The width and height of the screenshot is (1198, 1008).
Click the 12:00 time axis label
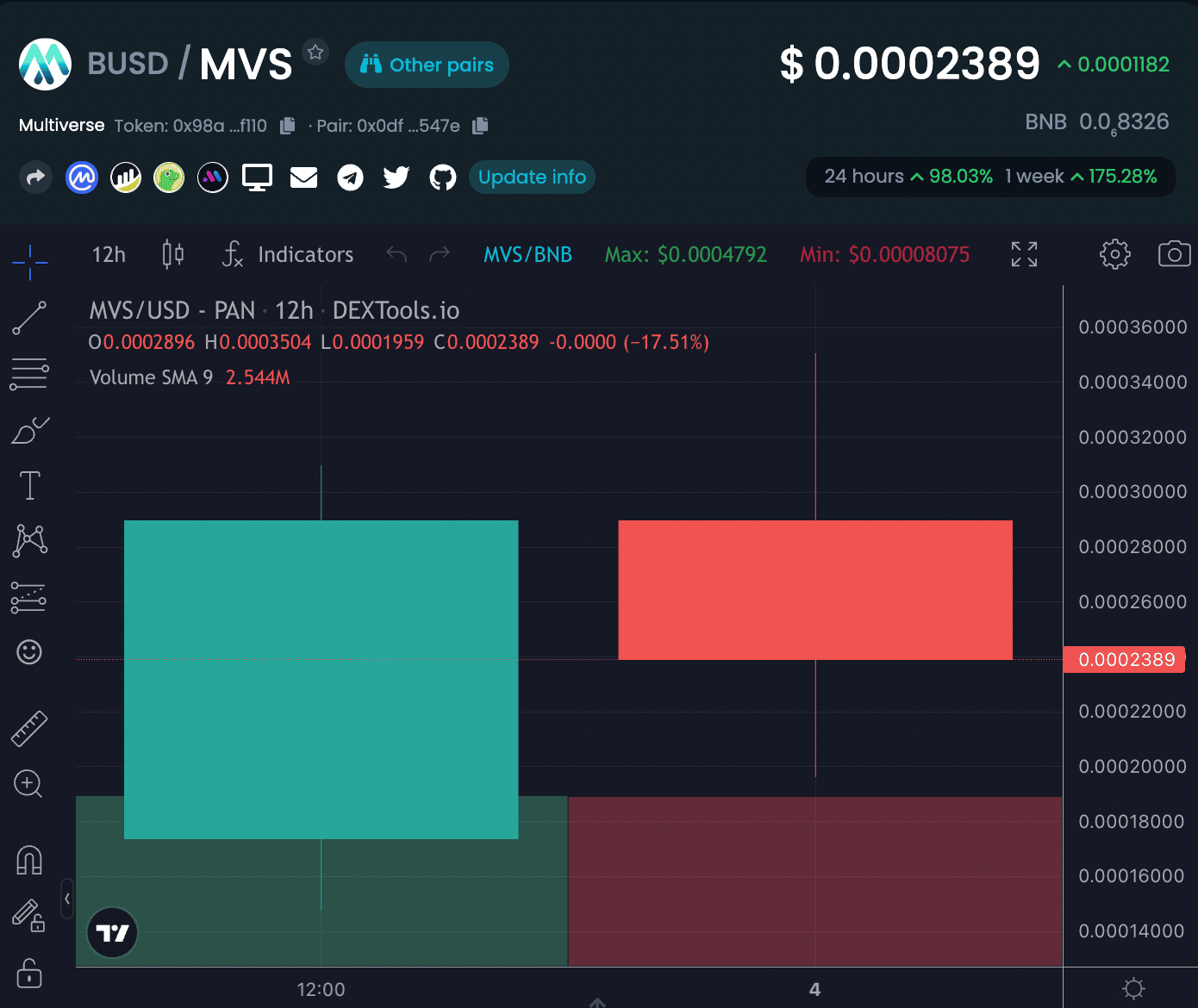(x=321, y=990)
